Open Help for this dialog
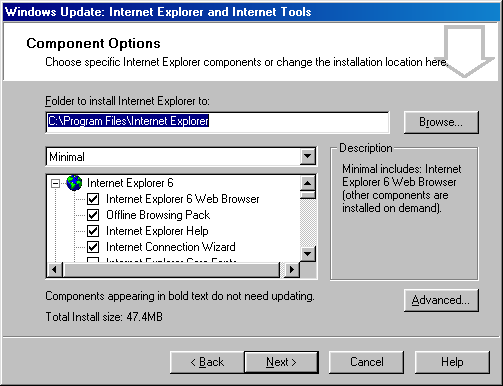503x386 pixels. coord(452,362)
